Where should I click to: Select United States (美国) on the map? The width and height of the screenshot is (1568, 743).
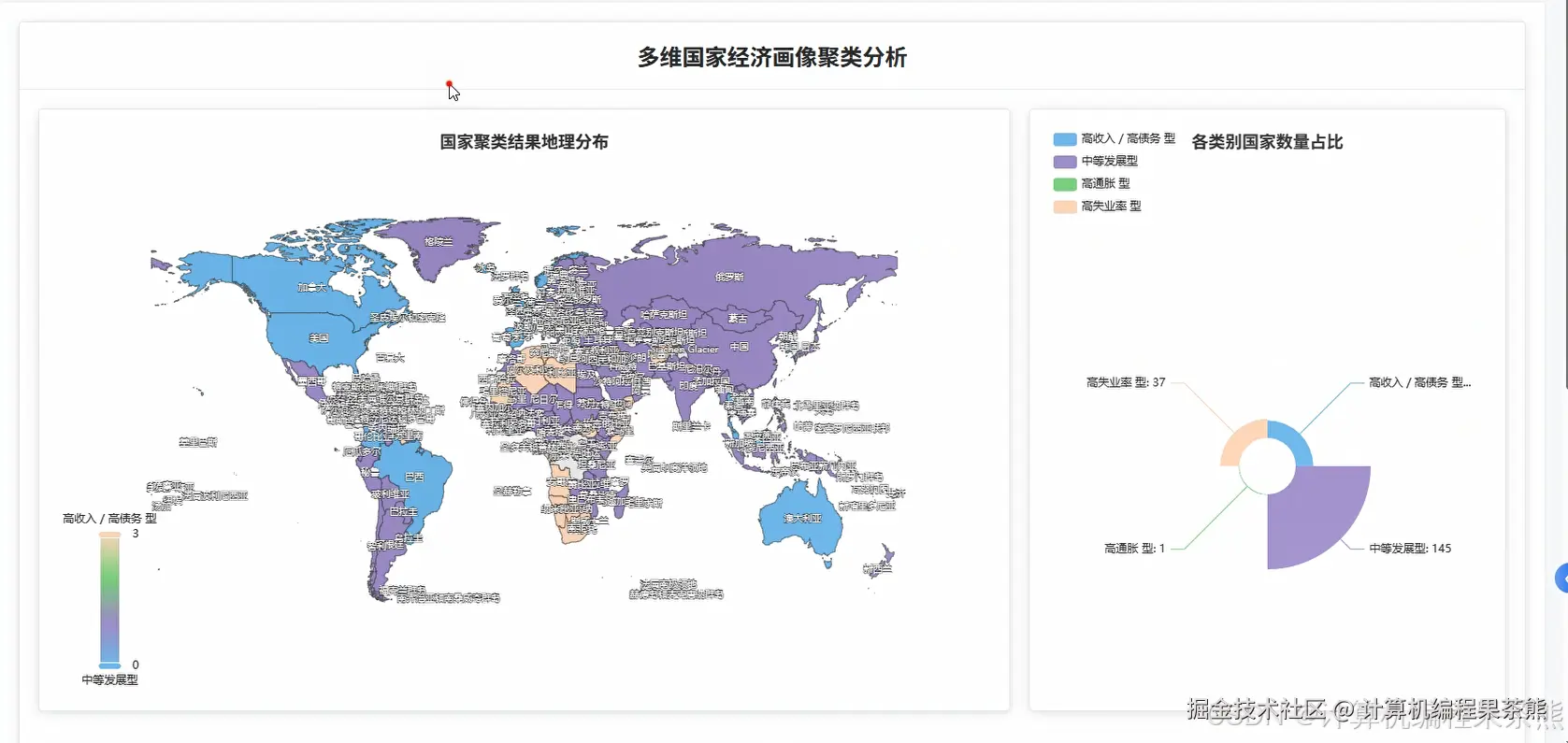point(319,338)
